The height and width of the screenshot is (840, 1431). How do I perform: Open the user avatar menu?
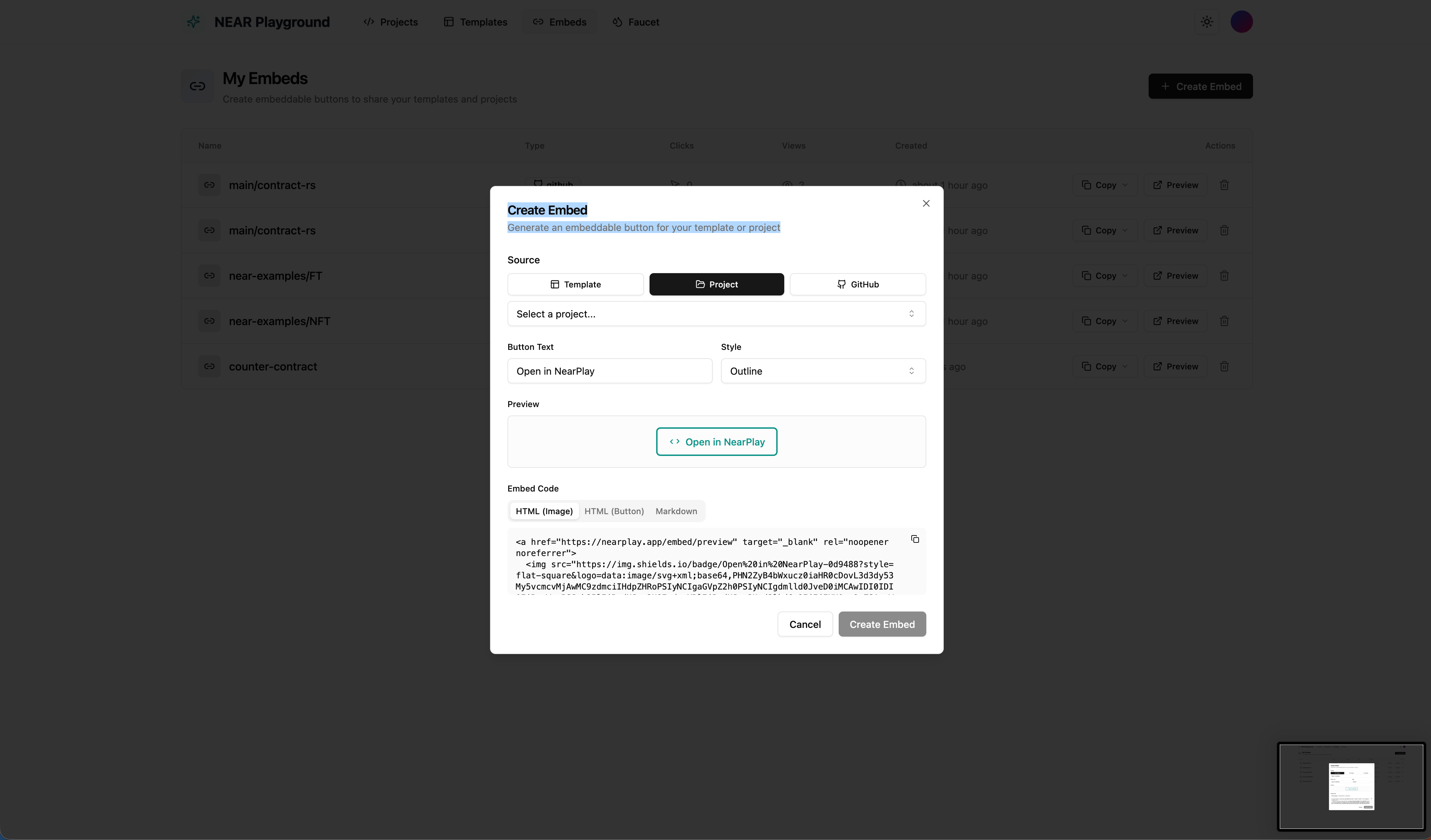pos(1241,22)
